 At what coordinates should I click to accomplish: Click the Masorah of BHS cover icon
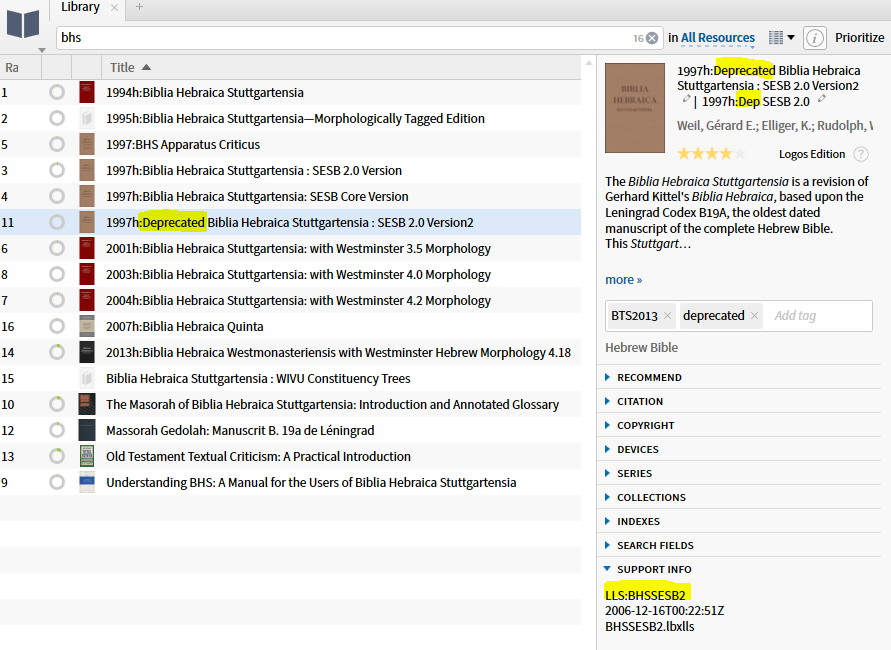click(x=87, y=404)
